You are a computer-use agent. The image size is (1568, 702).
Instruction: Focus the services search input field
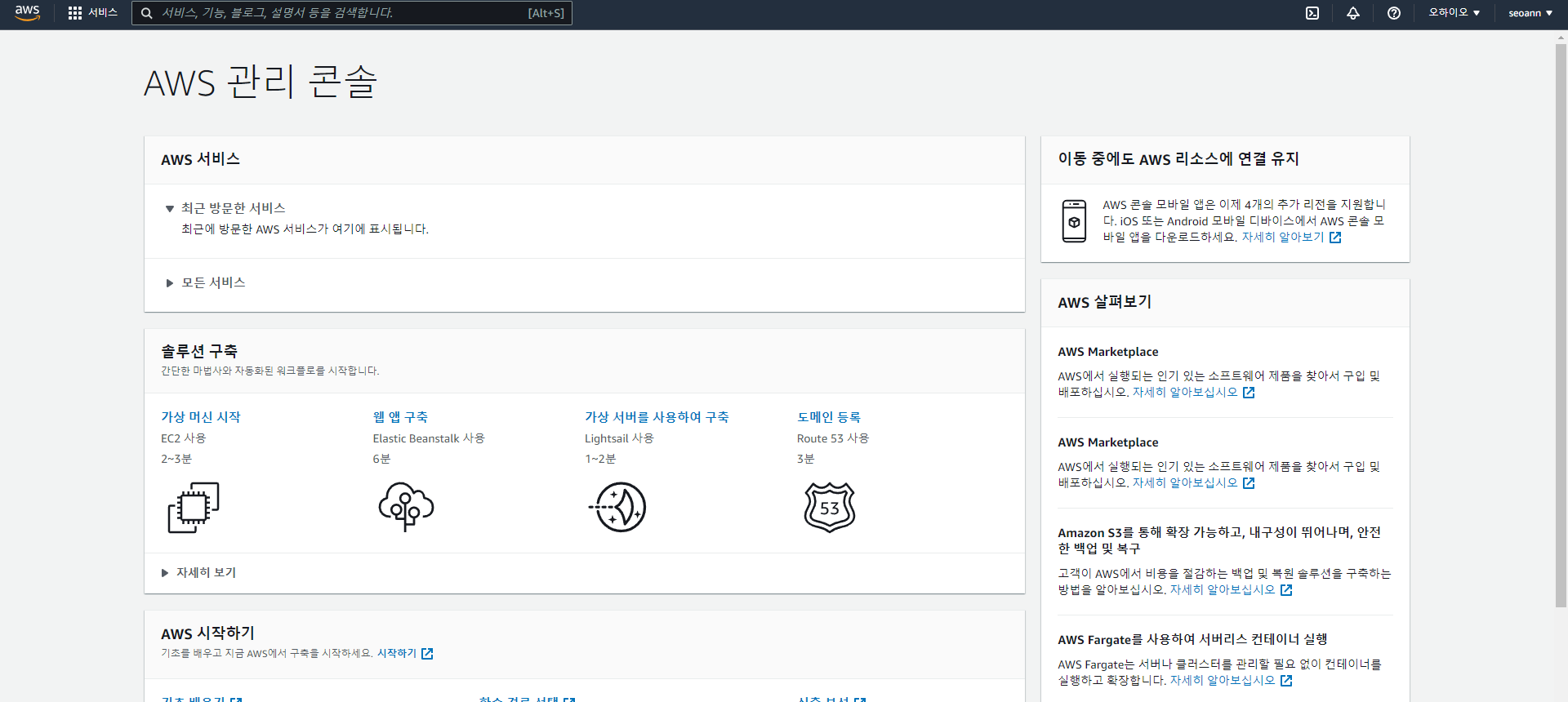click(x=352, y=13)
